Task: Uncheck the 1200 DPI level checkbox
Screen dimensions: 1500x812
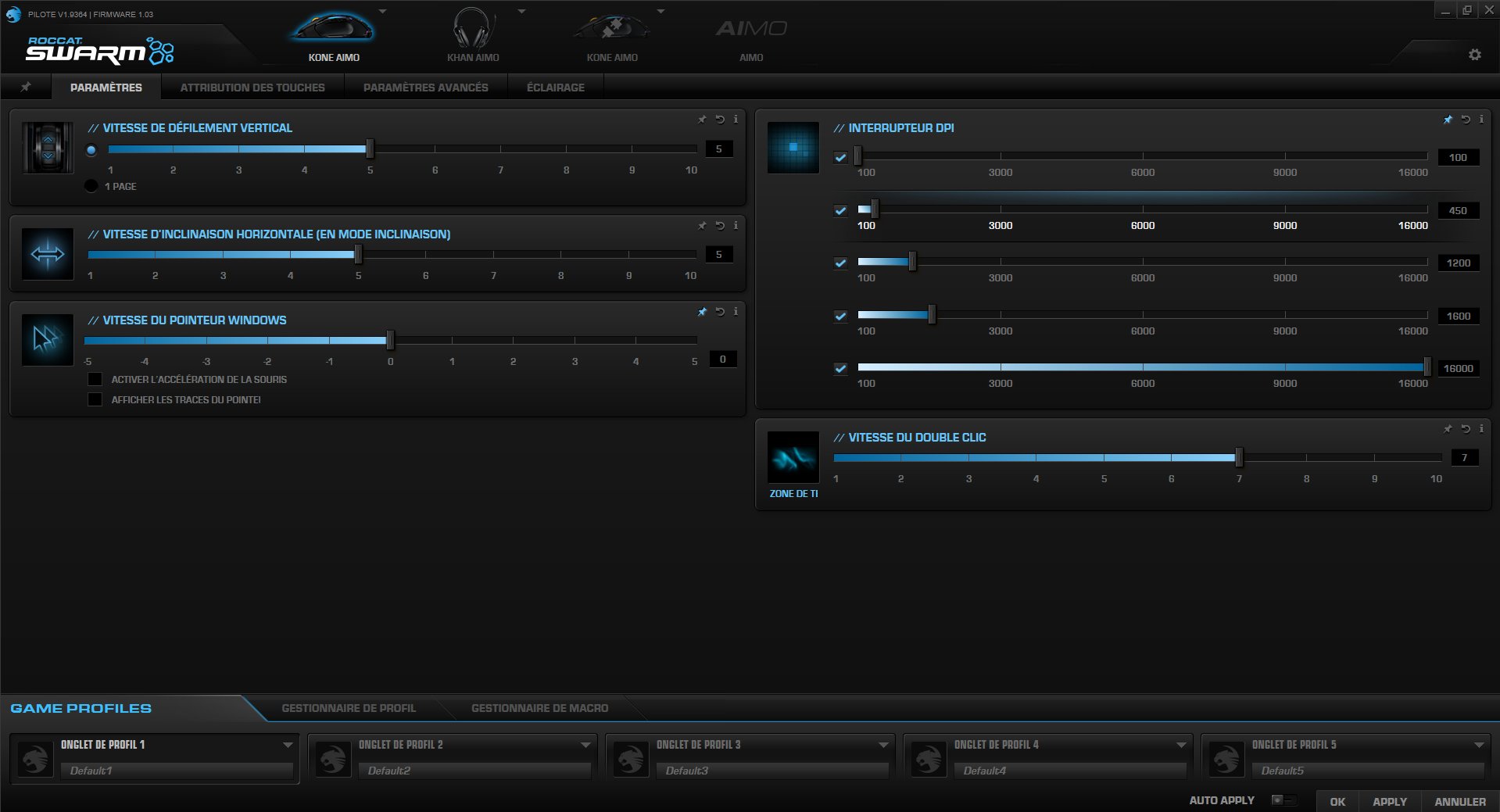Action: [x=840, y=263]
